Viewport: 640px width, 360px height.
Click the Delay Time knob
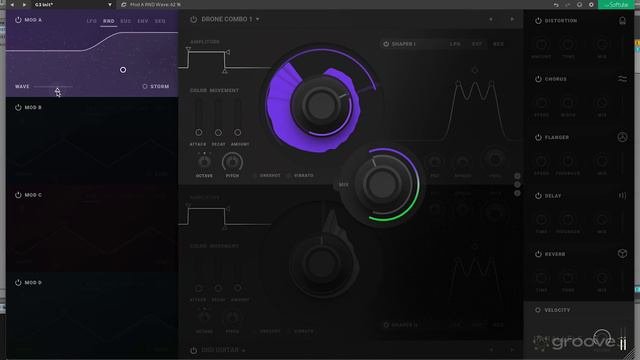[542, 220]
